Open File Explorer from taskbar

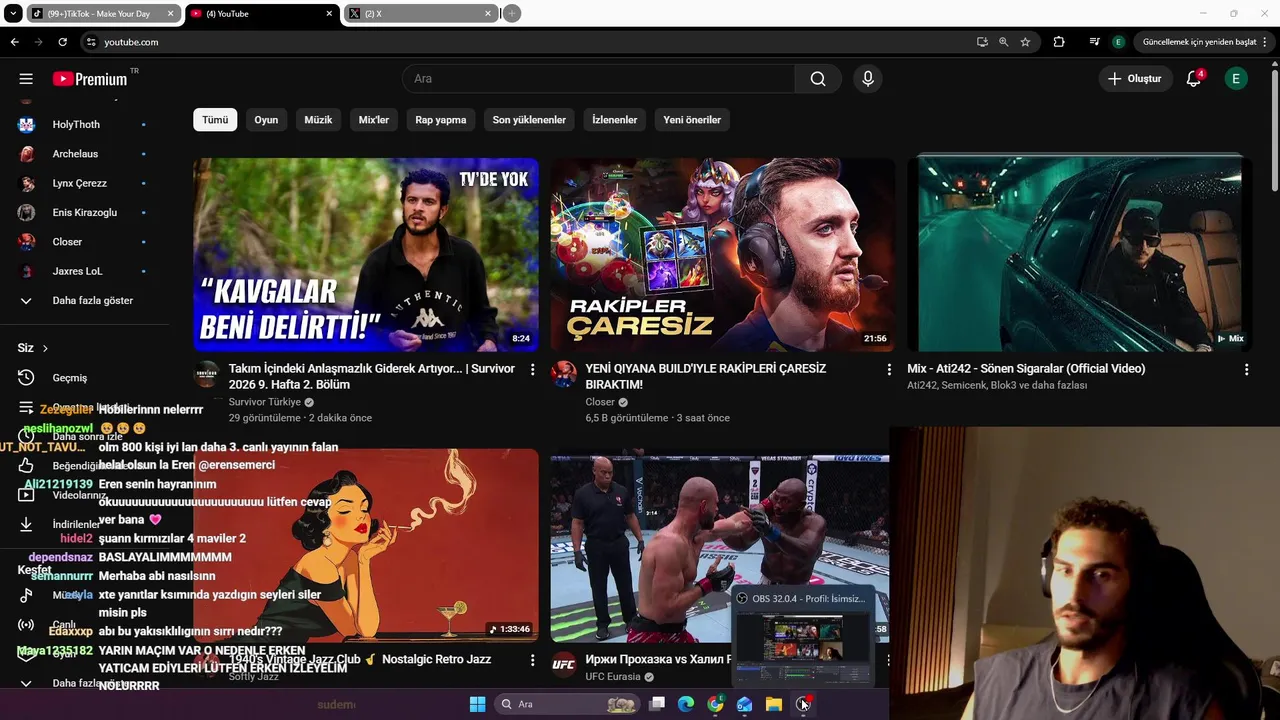(x=773, y=704)
